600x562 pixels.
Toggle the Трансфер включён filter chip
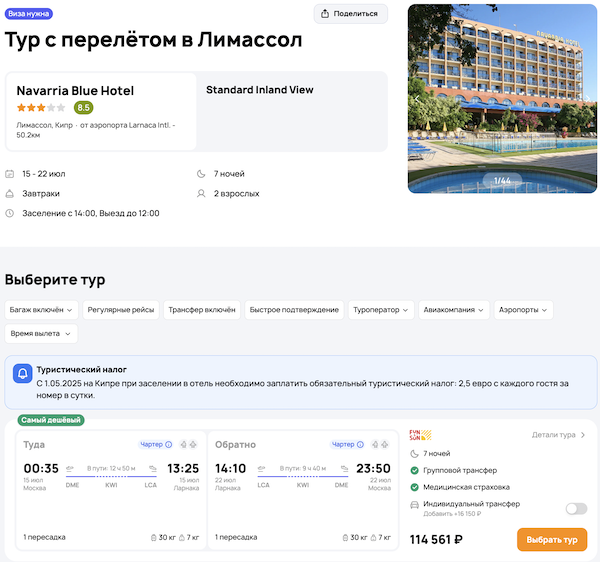pyautogui.click(x=202, y=310)
